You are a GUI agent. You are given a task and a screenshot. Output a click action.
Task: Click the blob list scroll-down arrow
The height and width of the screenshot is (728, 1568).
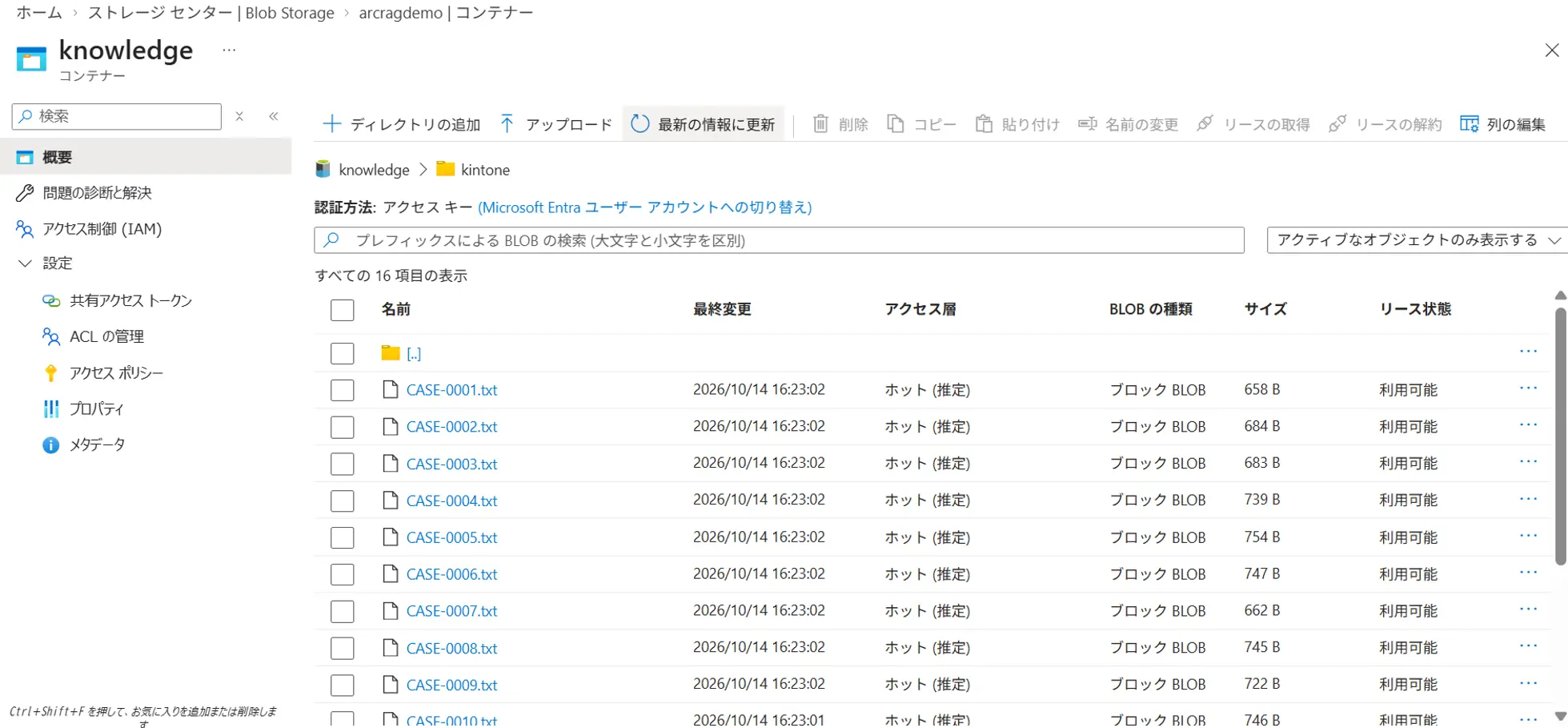(1560, 716)
